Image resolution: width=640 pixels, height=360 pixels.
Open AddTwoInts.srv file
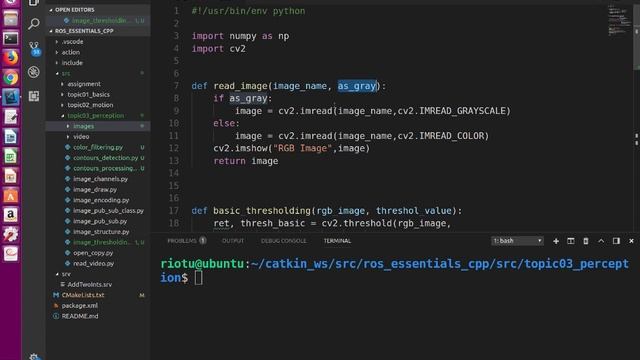[98, 284]
